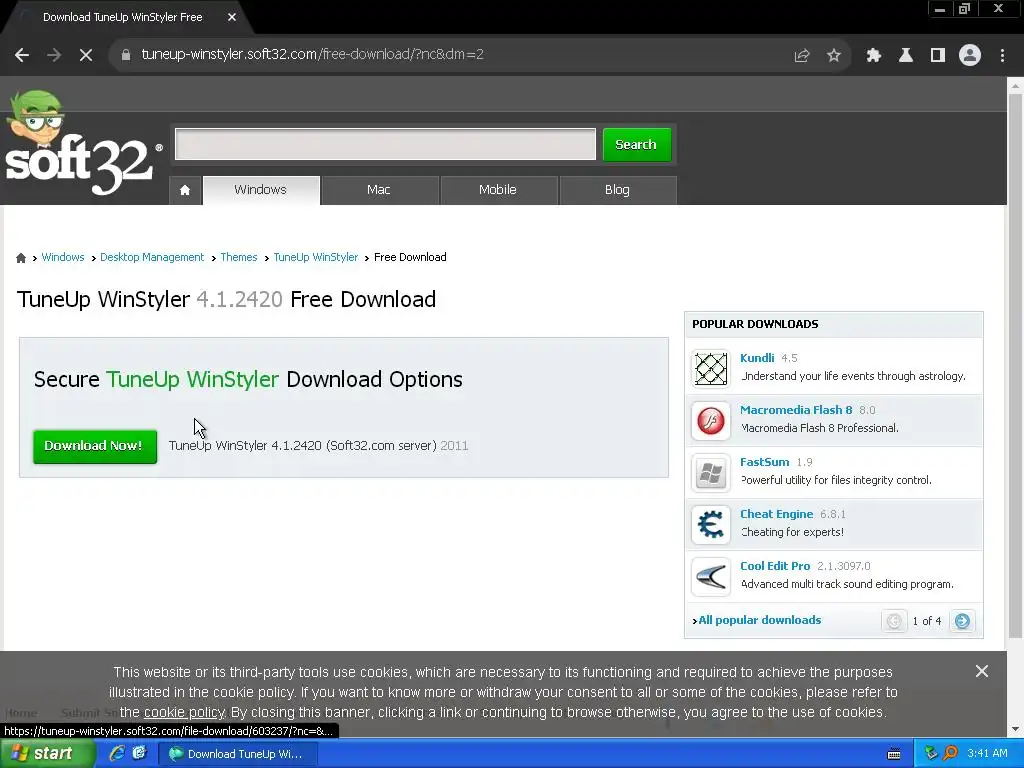Screen dimensions: 1024x768
Task: Focus the Soft32 search input field
Action: tap(385, 144)
